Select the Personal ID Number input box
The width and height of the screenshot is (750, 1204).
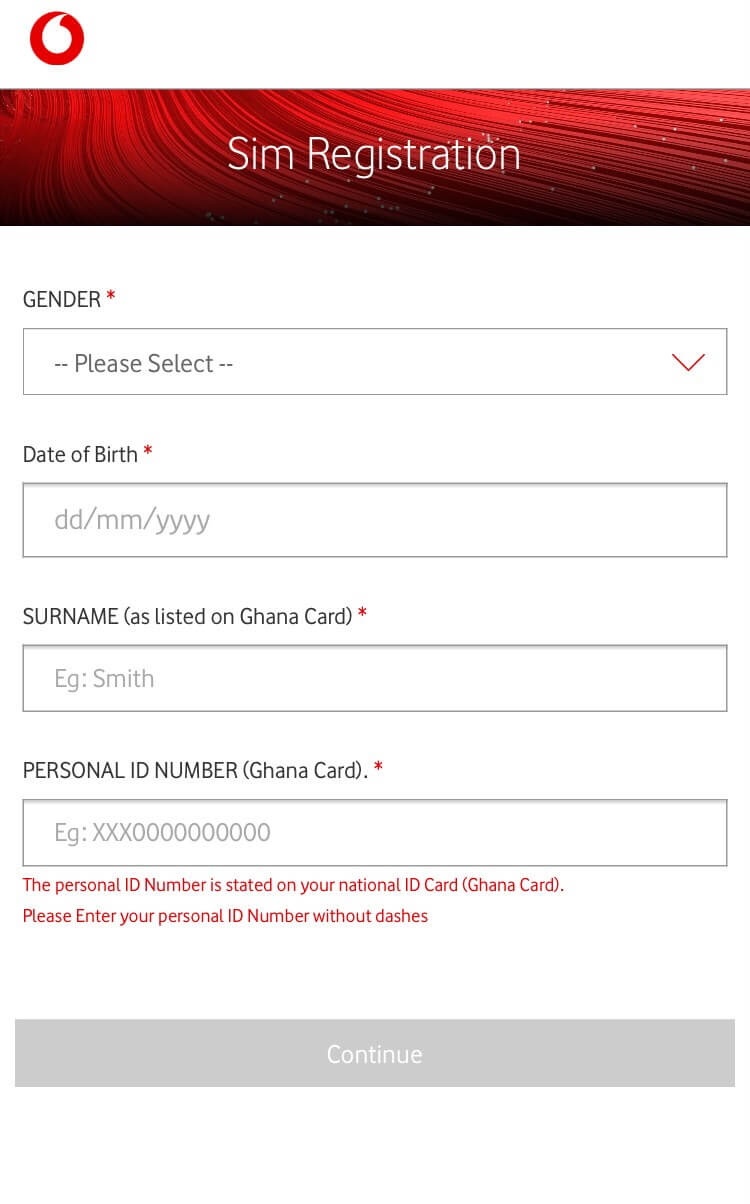375,832
